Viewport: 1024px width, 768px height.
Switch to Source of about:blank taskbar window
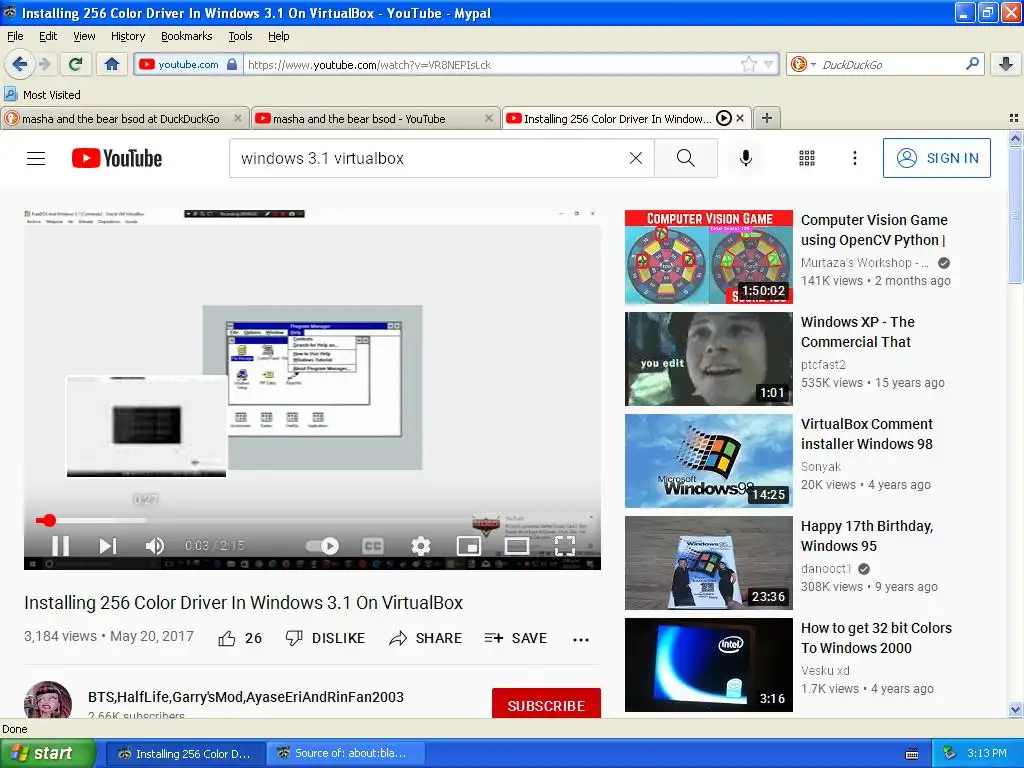tap(345, 753)
